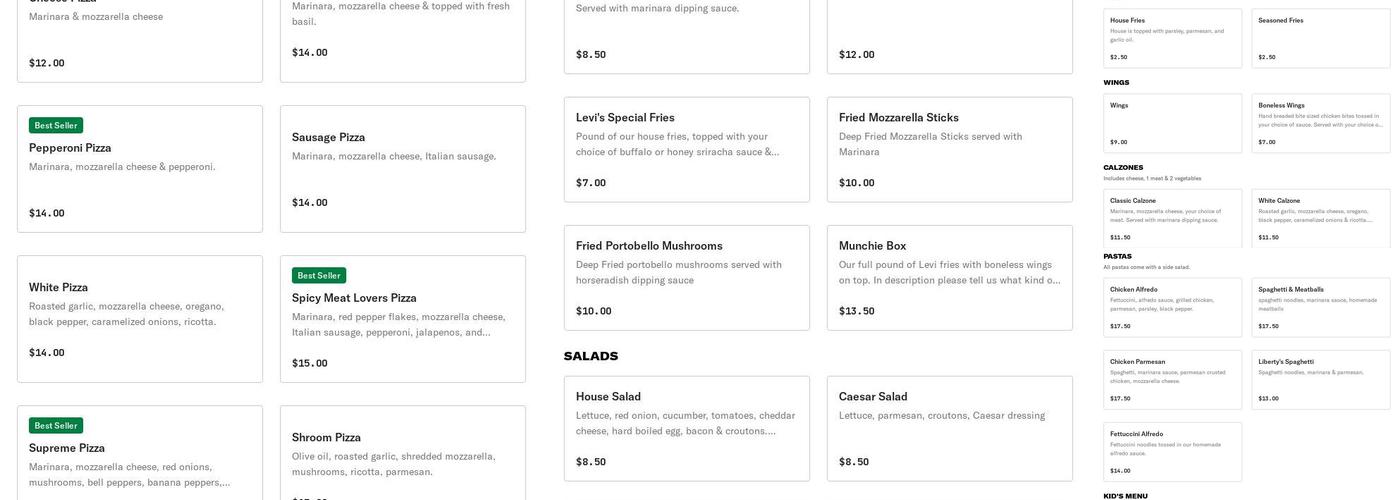Click the Boneless Wings thumbnail card
1400x500 pixels.
(x=1320, y=123)
